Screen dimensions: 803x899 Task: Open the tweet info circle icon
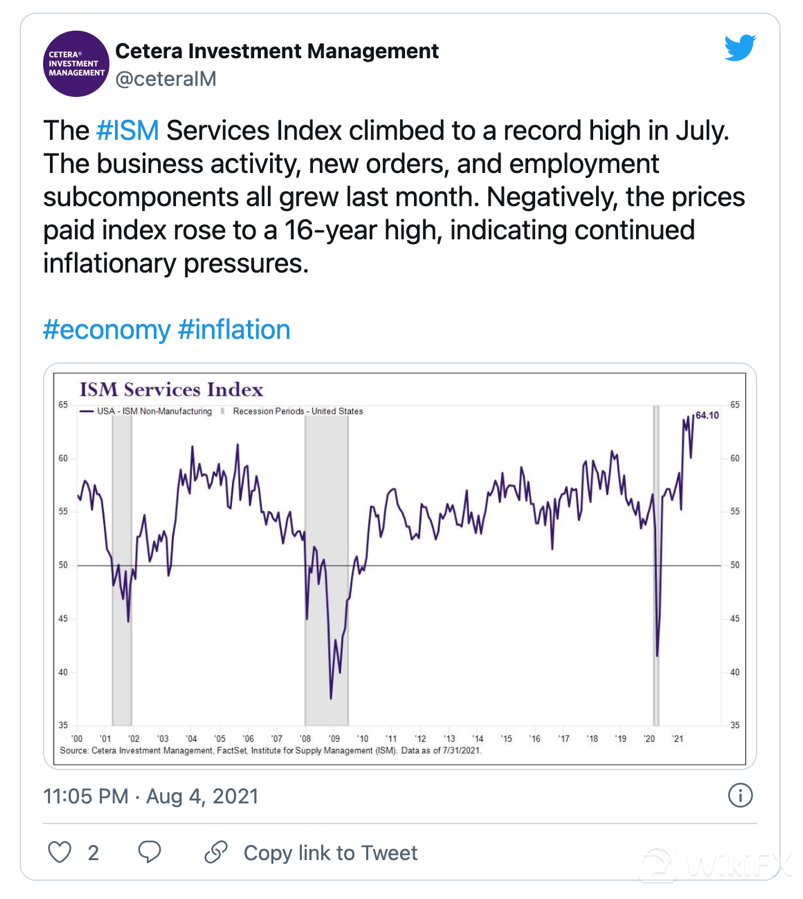(740, 796)
